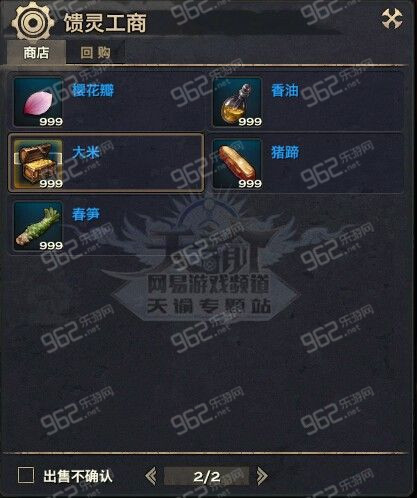The height and width of the screenshot is (498, 417).
Task: Switch to the 回购 tab
Action: pyautogui.click(x=95, y=52)
